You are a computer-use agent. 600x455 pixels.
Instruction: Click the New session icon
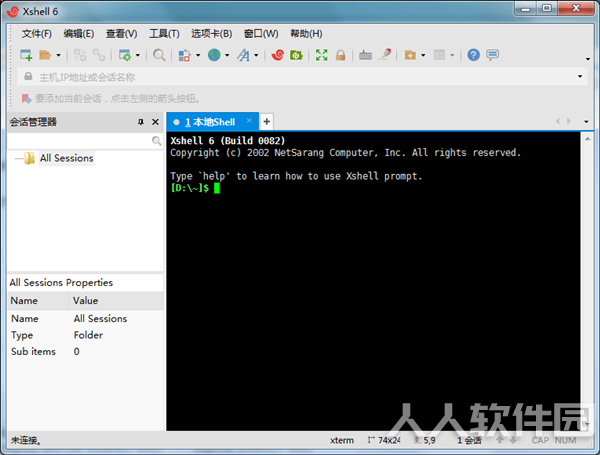coord(26,55)
